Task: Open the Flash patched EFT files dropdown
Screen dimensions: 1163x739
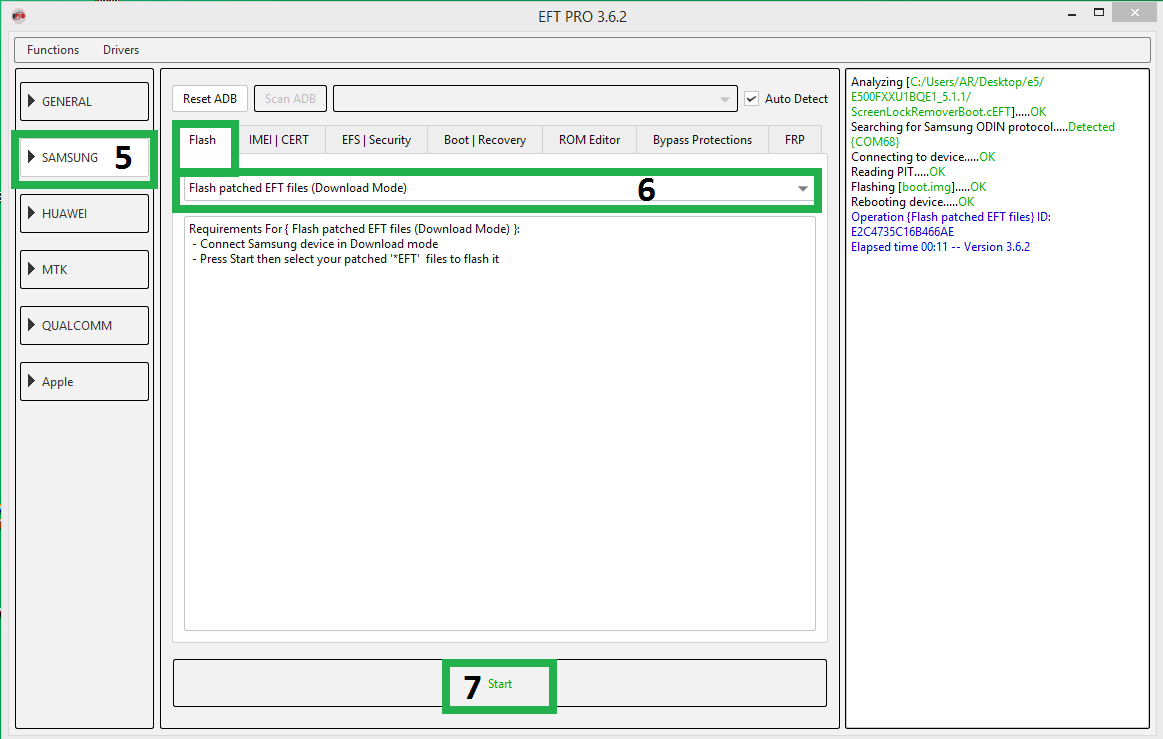Action: (498, 188)
